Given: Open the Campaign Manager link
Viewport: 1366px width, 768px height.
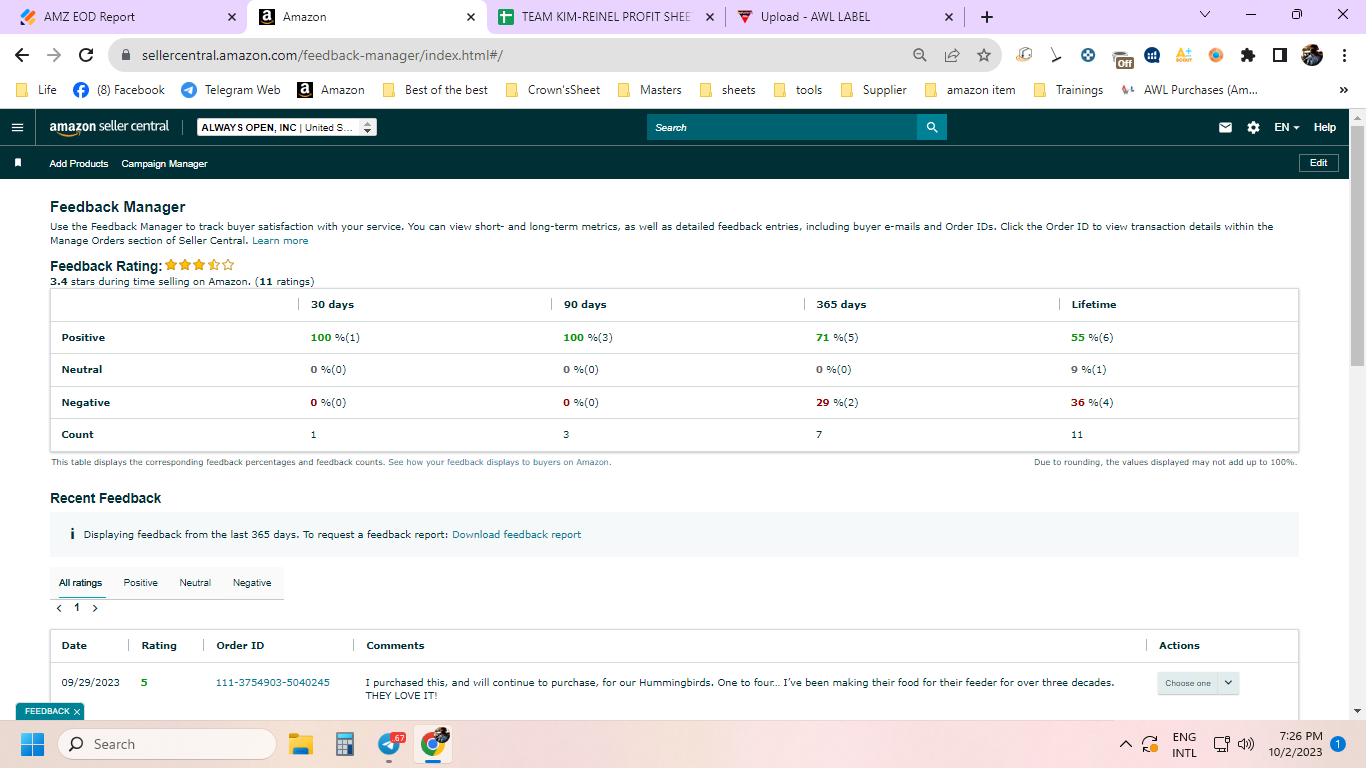Looking at the screenshot, I should click(164, 164).
